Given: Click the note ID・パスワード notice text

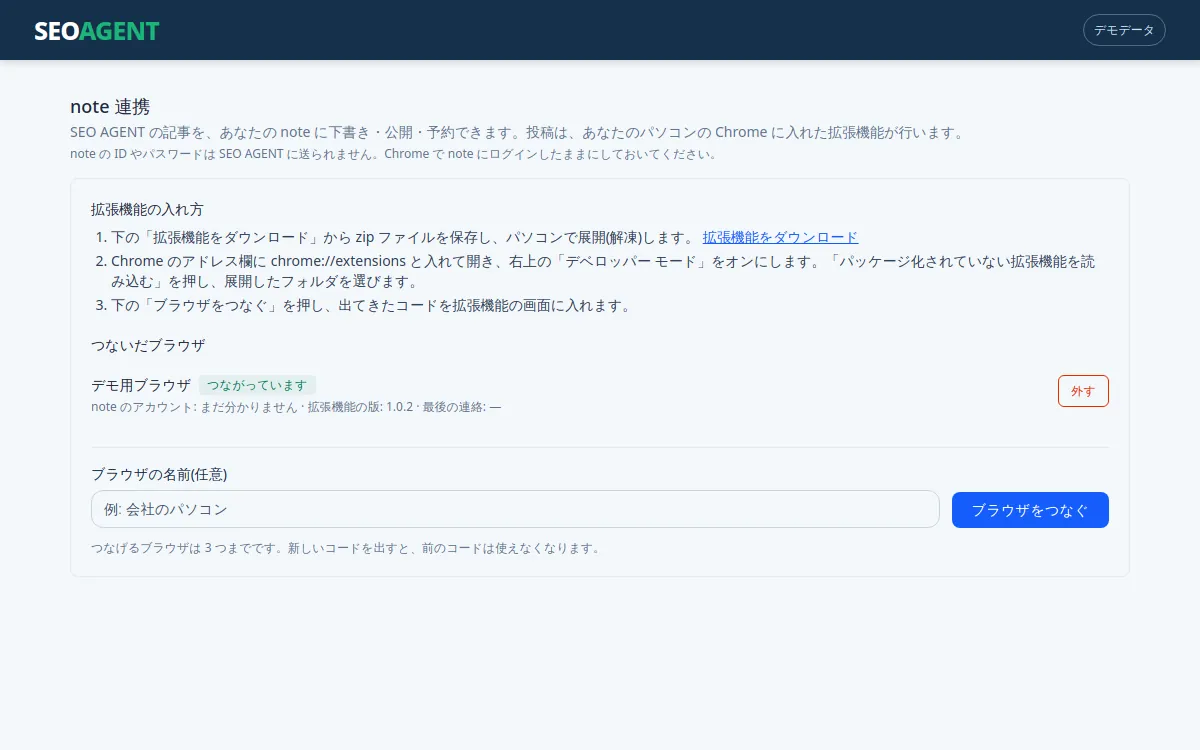Looking at the screenshot, I should tap(393, 154).
